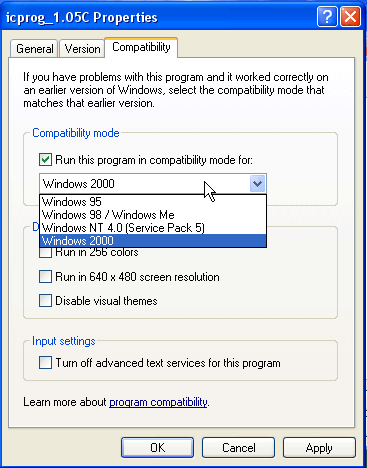Screen dimensions: 367x468
Task: Enable Run in 256 colors checkbox
Action: 45,252
